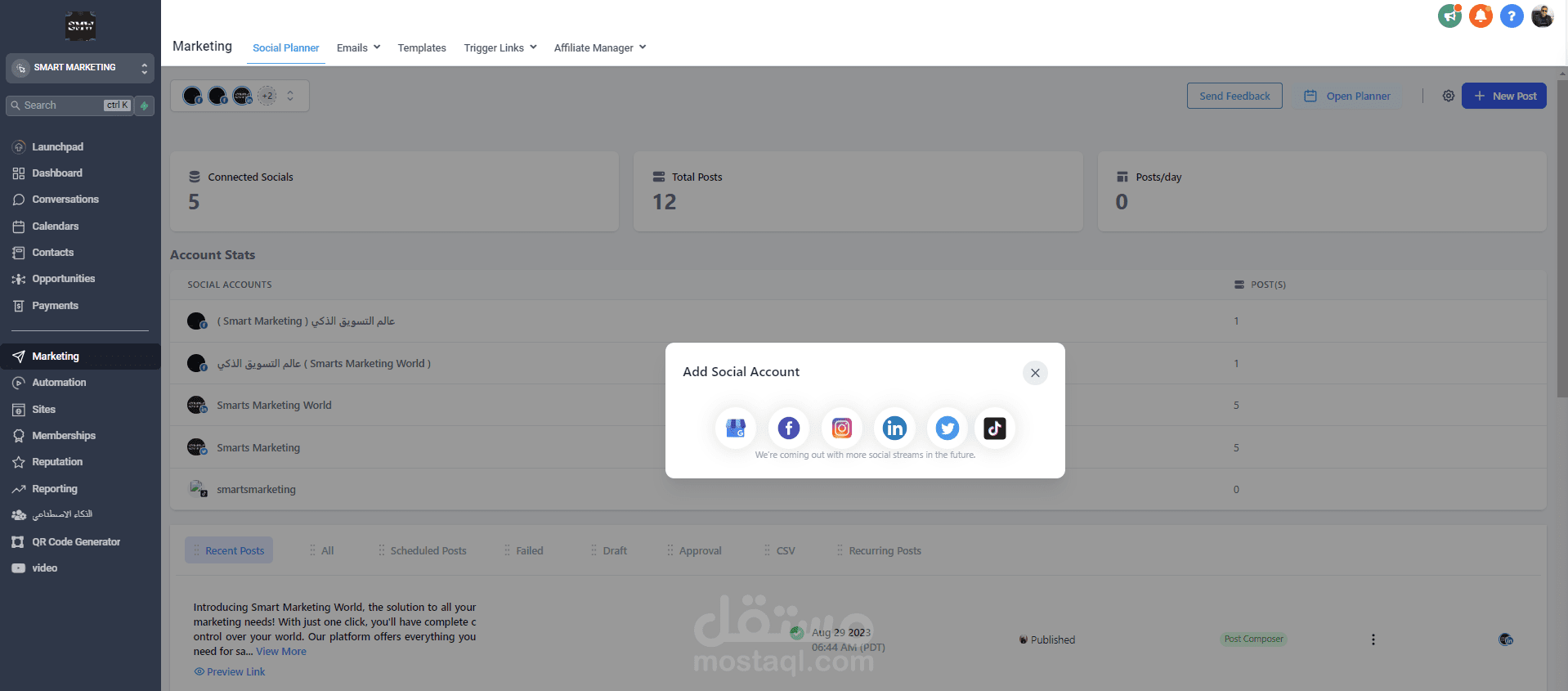Image resolution: width=1568 pixels, height=691 pixels.
Task: Click the Memberships sidebar icon
Action: (x=19, y=436)
